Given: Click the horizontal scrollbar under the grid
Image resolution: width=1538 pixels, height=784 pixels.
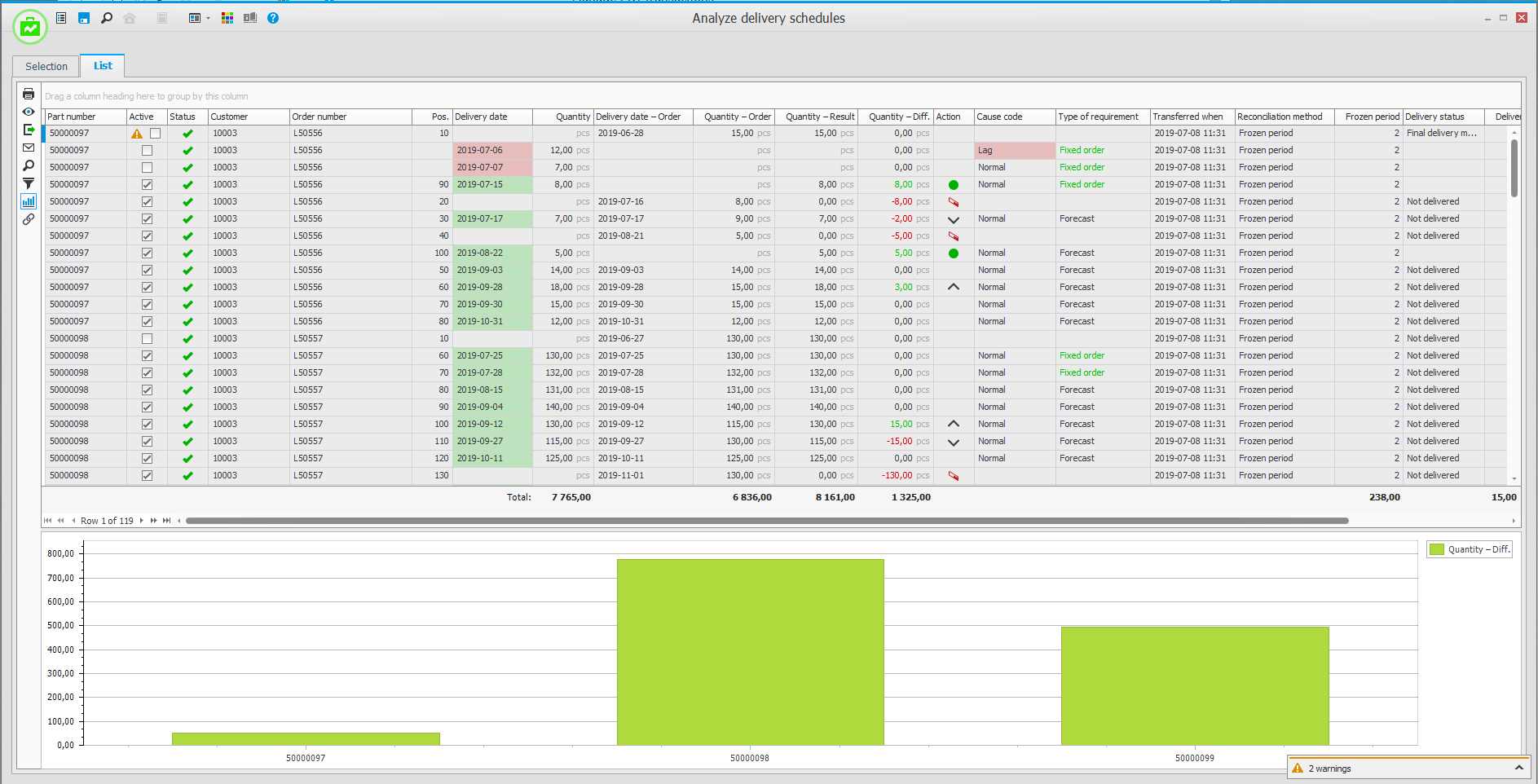Looking at the screenshot, I should click(766, 521).
